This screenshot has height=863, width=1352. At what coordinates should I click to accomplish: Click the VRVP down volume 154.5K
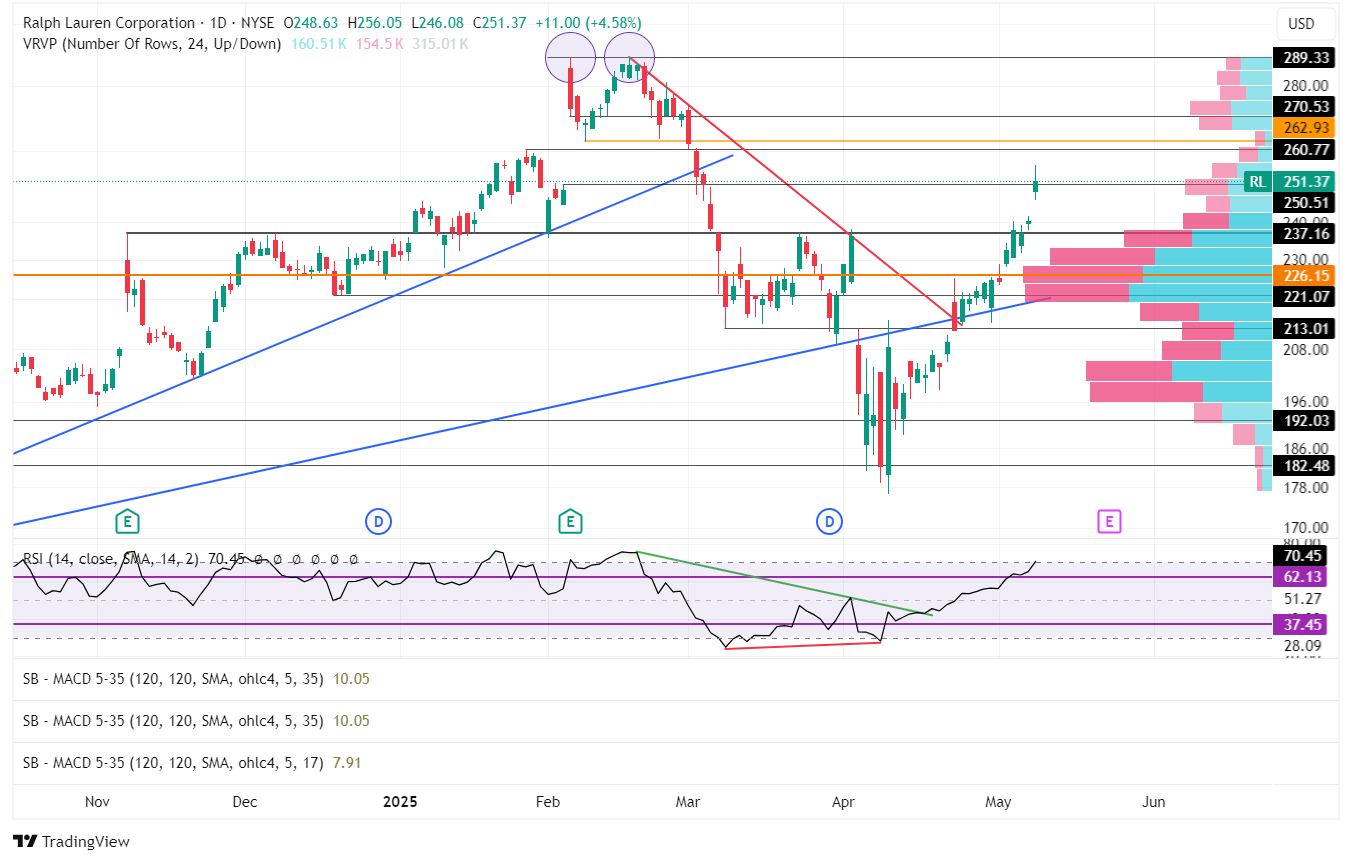point(379,43)
